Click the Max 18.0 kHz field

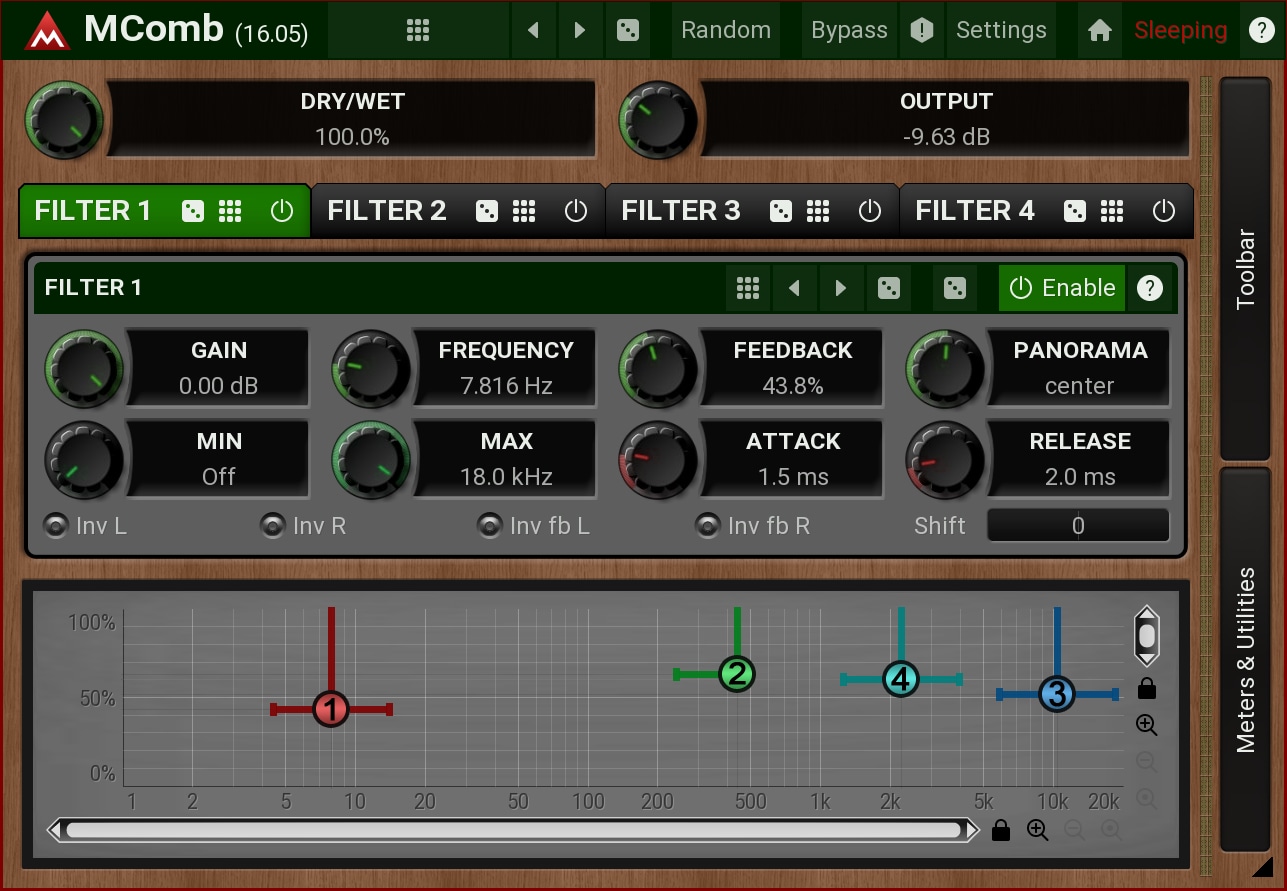(x=506, y=460)
